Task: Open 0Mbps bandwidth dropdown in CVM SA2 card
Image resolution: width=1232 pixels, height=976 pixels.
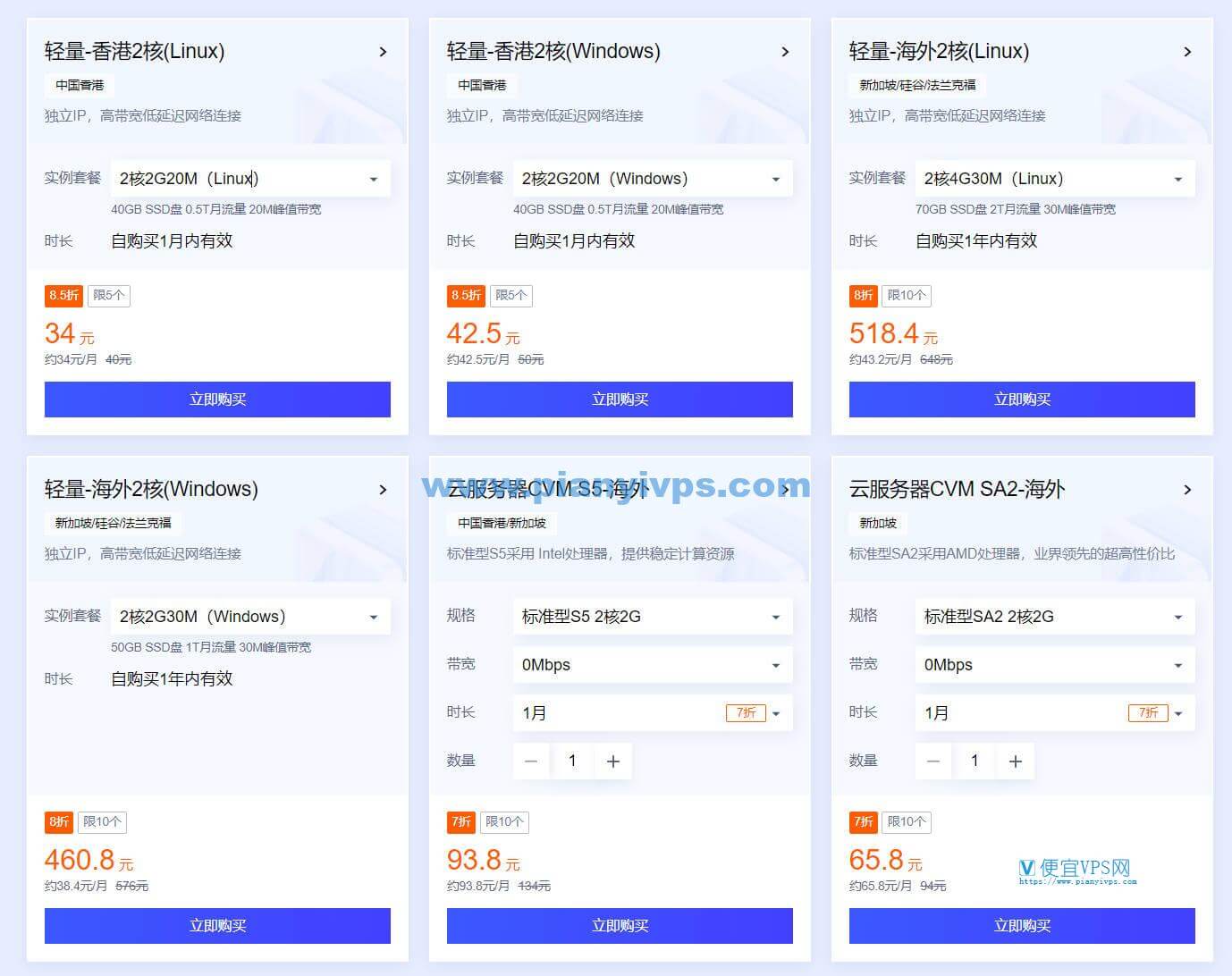Action: click(1055, 665)
